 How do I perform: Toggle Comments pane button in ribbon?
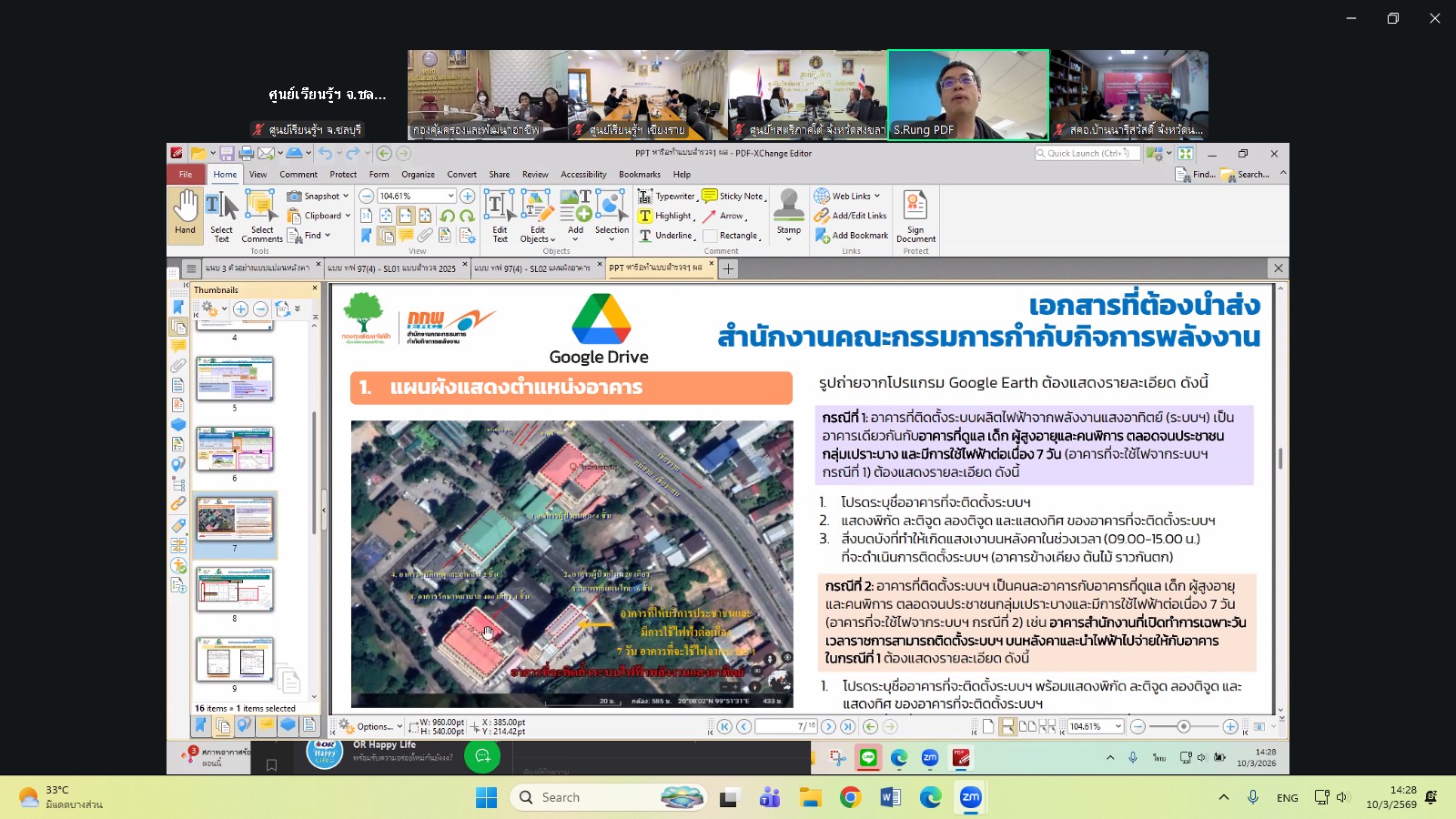pos(406,236)
